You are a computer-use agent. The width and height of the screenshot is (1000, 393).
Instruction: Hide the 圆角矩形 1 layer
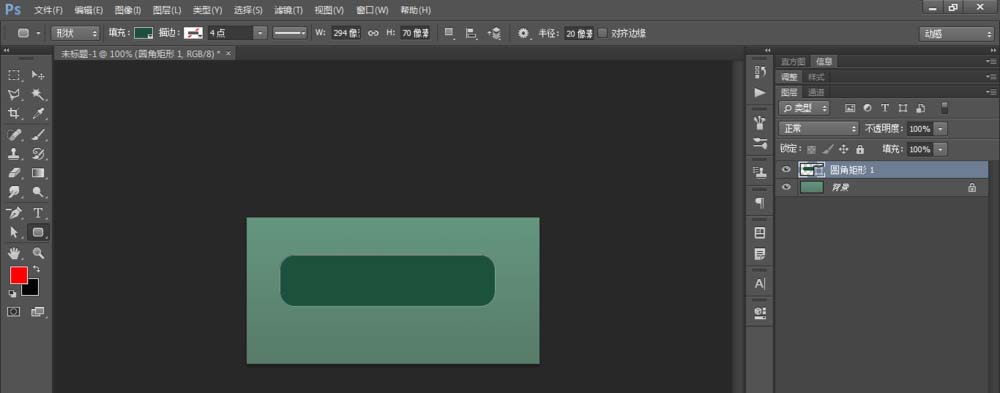(786, 170)
